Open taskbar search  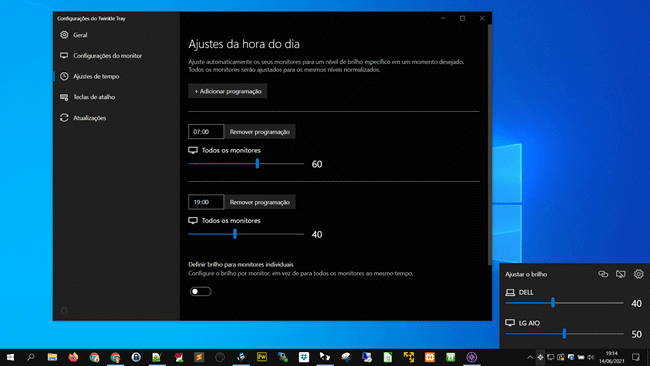[31, 357]
